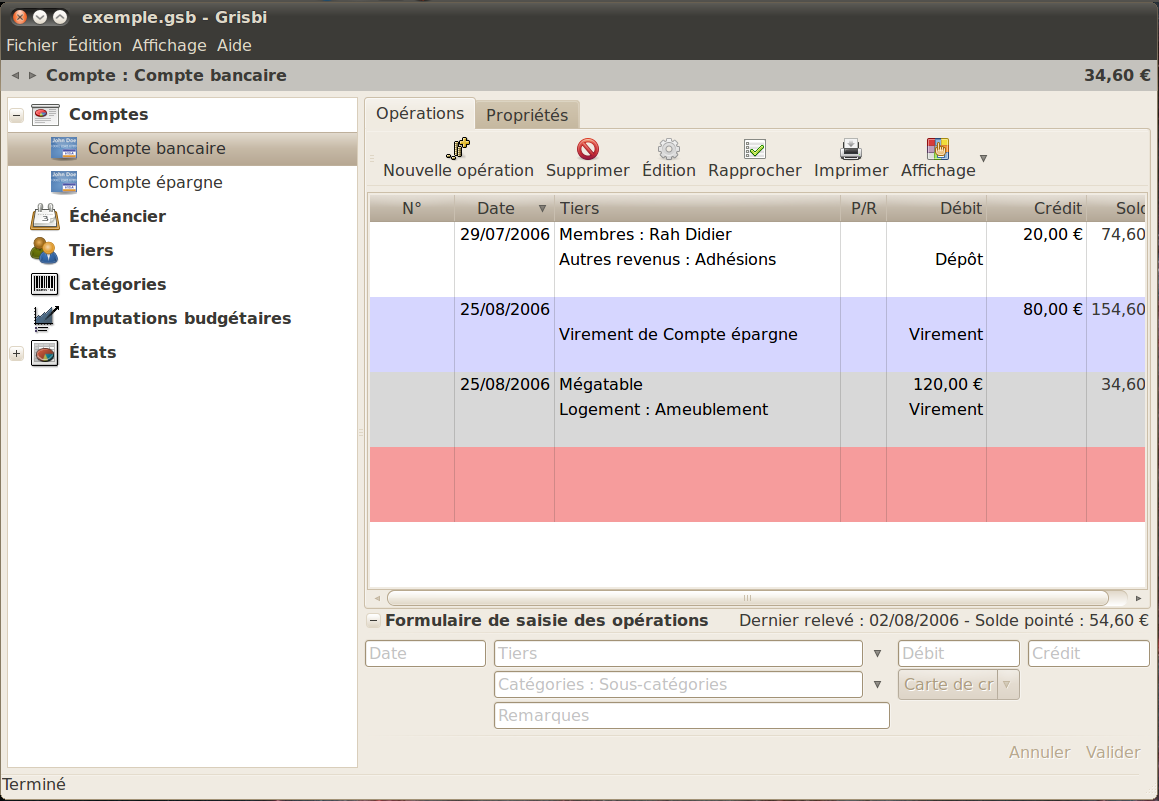Screen dimensions: 1159x801
Task: Click the Imprimer printer icon
Action: coord(851,149)
